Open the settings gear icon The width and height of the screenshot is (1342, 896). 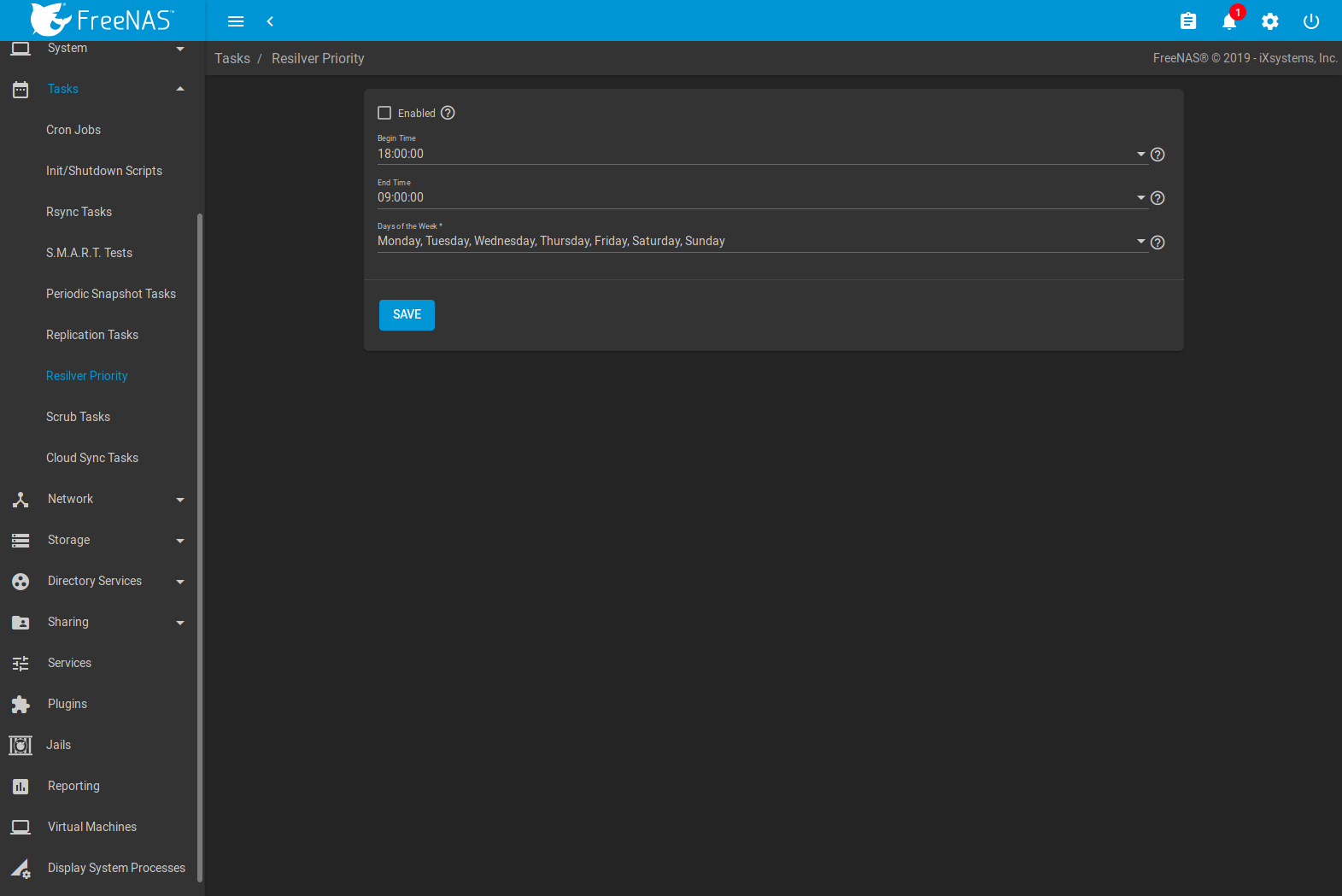[1270, 21]
